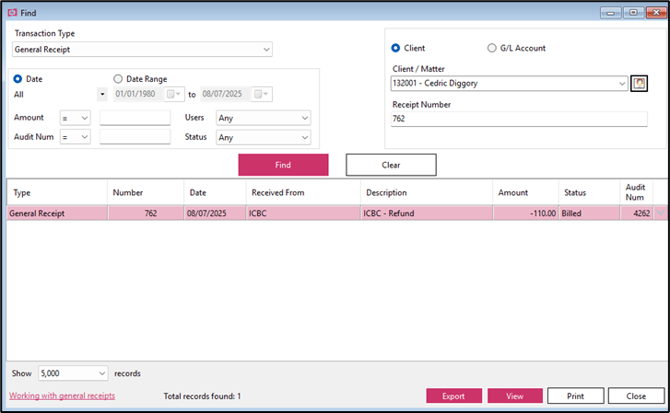The width and height of the screenshot is (670, 413).
Task: Click the Client/Matter lookup icon
Action: click(639, 83)
